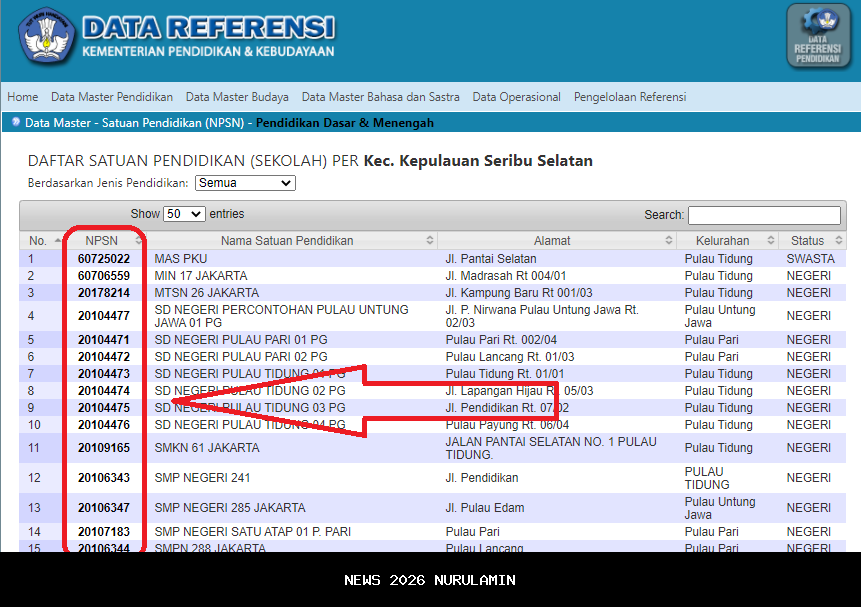This screenshot has width=861, height=607.
Task: Sort by Kelurahan column sort arrows
Action: 770,241
